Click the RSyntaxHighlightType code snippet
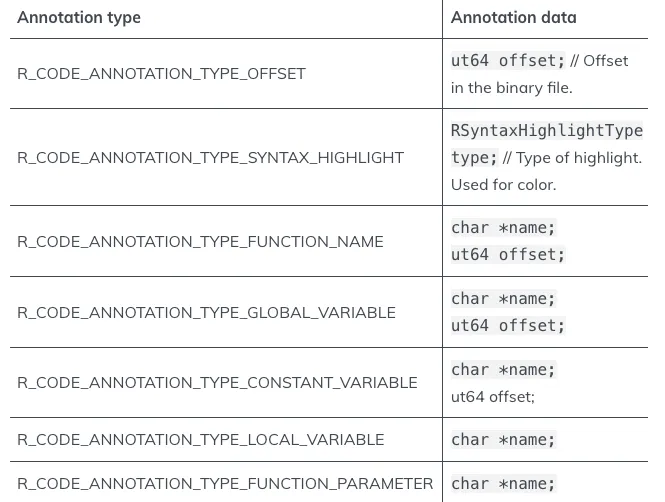 click(547, 131)
